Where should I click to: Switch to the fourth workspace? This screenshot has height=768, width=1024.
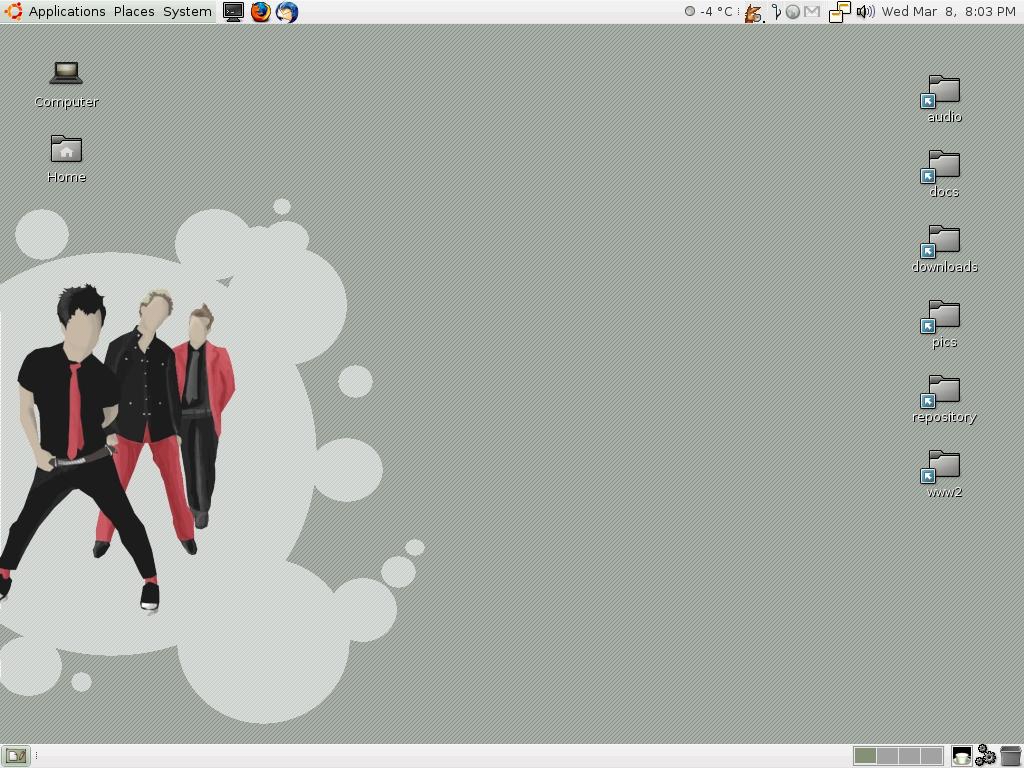point(931,756)
